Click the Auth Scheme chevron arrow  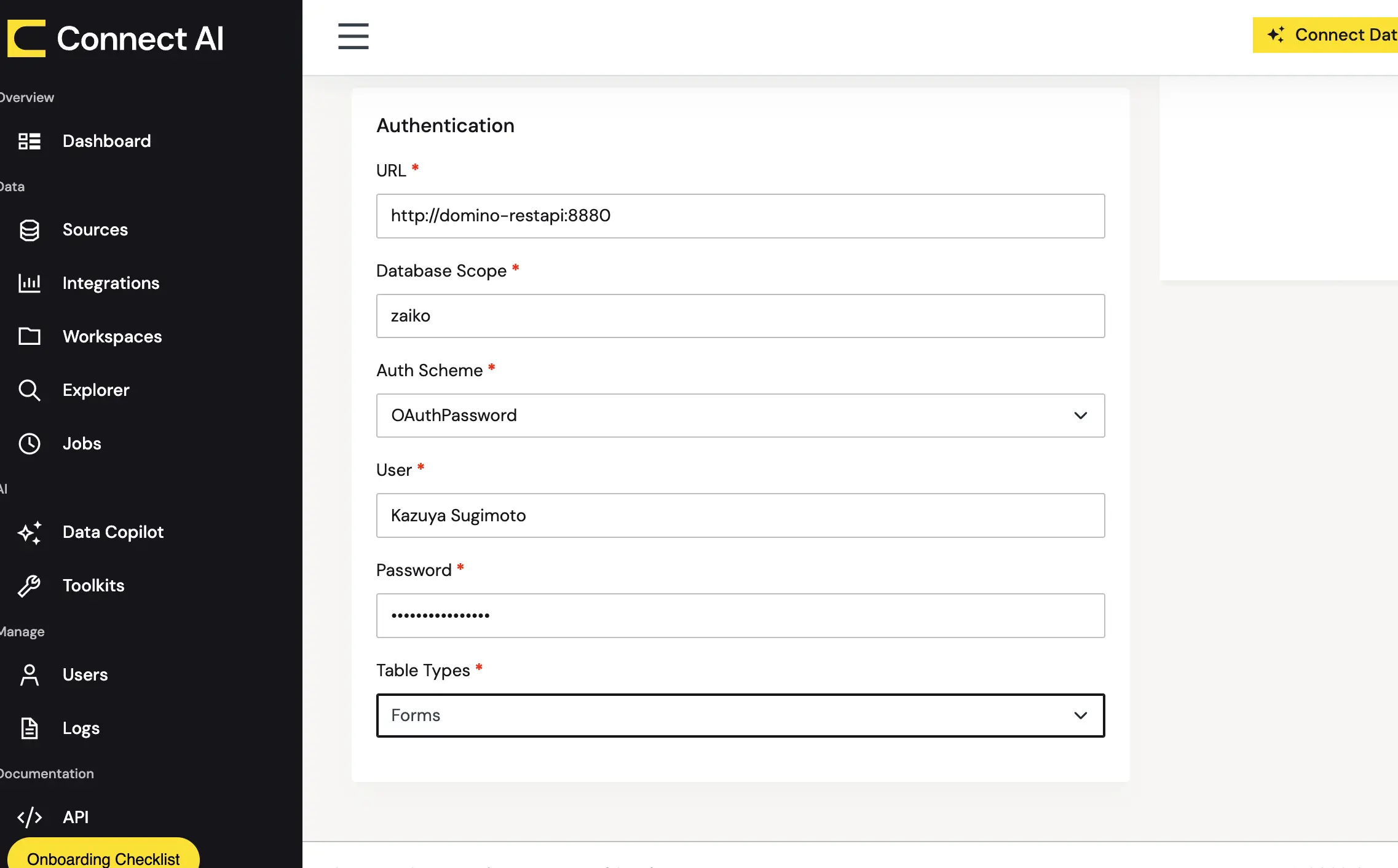click(1080, 416)
